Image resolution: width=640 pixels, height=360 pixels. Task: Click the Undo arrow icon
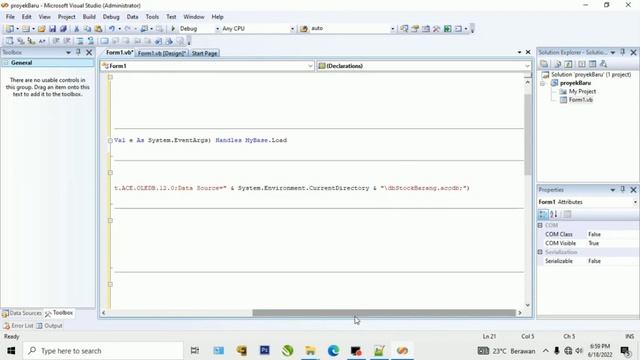pos(111,29)
